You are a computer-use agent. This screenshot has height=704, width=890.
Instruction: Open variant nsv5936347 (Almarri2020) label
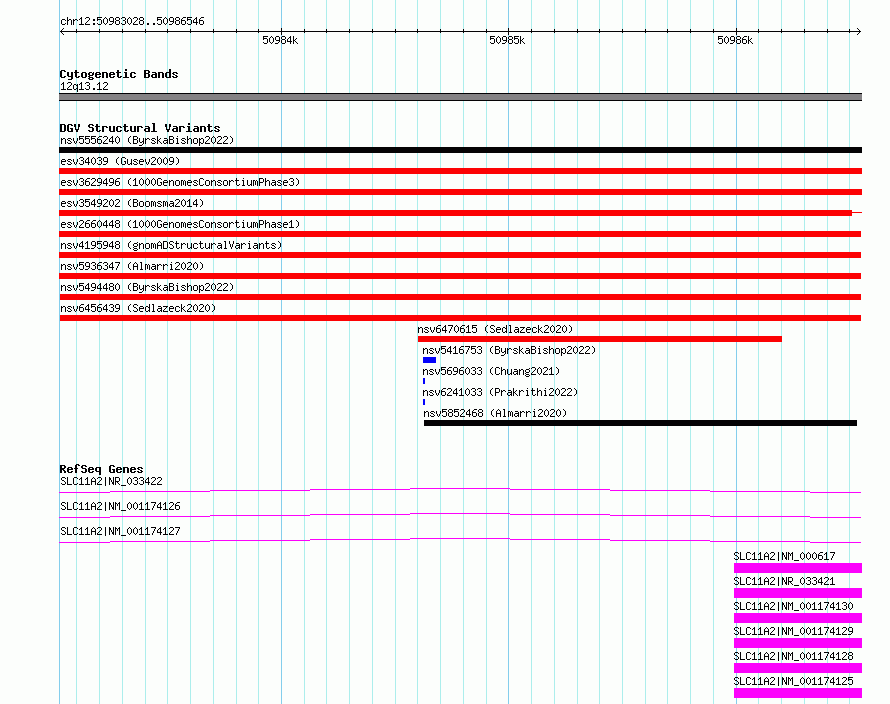[x=132, y=266]
